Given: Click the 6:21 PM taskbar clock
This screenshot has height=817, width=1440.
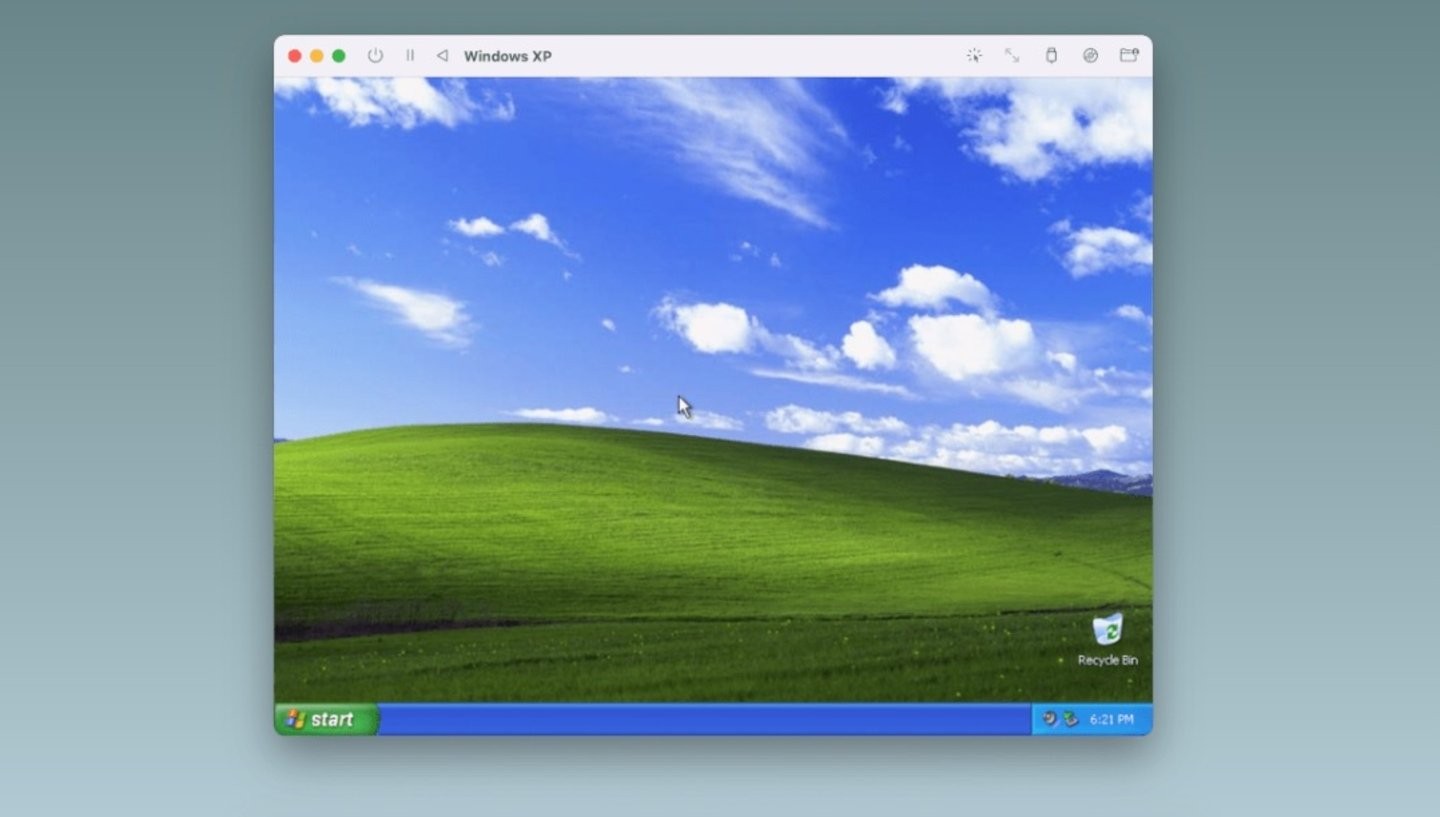Looking at the screenshot, I should [x=1112, y=719].
